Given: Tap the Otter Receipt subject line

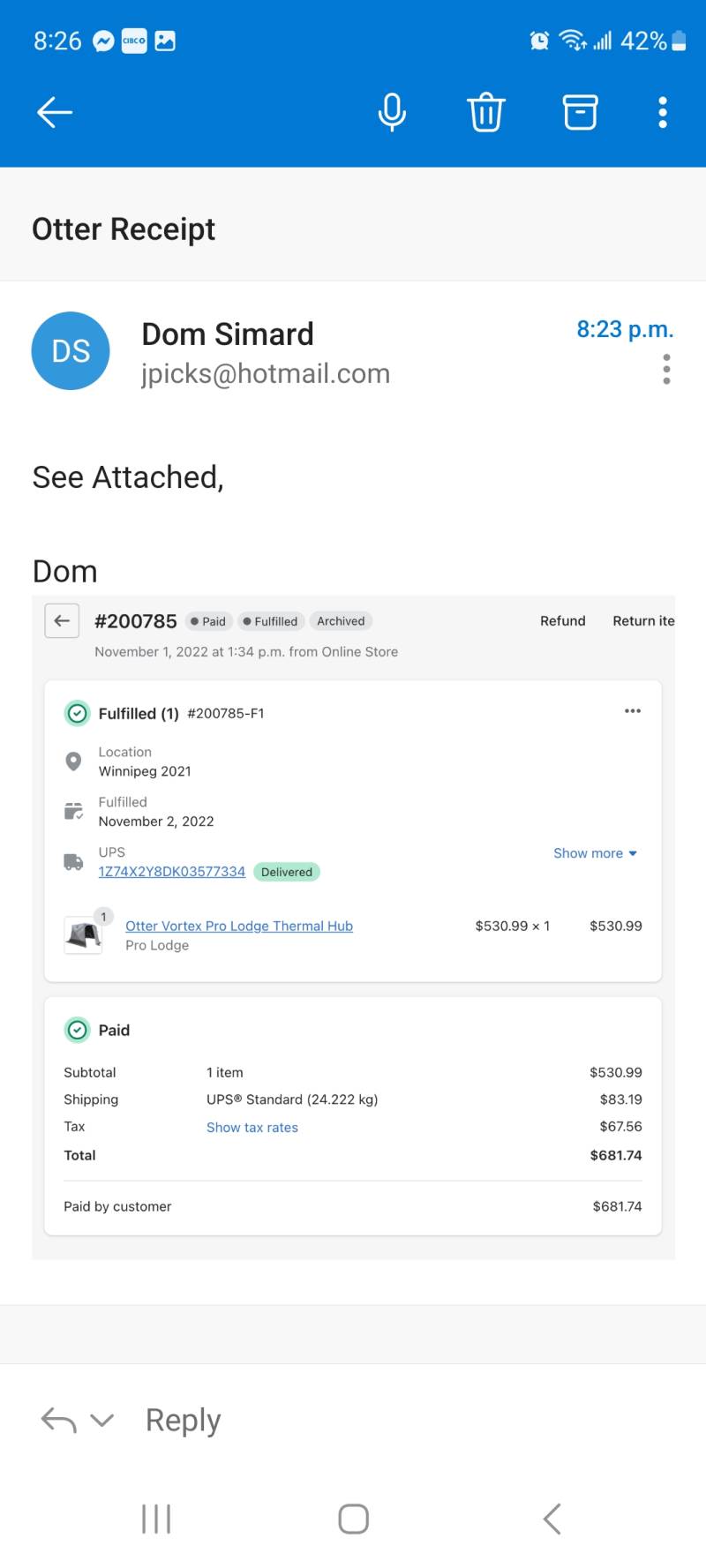Looking at the screenshot, I should click(x=124, y=229).
